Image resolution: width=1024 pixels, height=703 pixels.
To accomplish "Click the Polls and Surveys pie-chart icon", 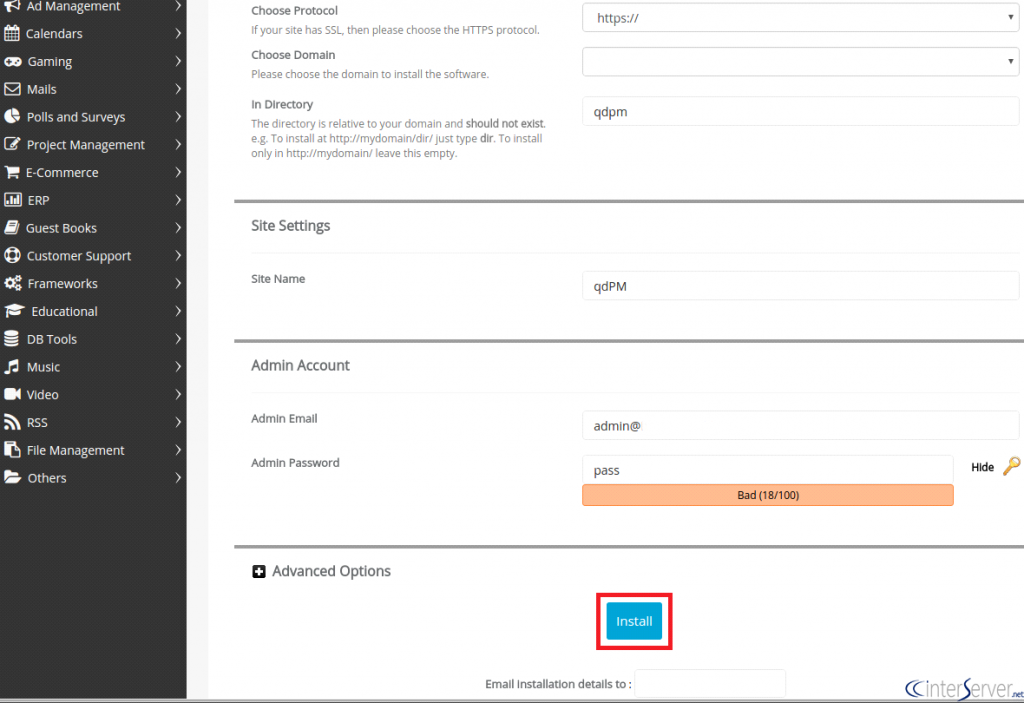I will 12,116.
